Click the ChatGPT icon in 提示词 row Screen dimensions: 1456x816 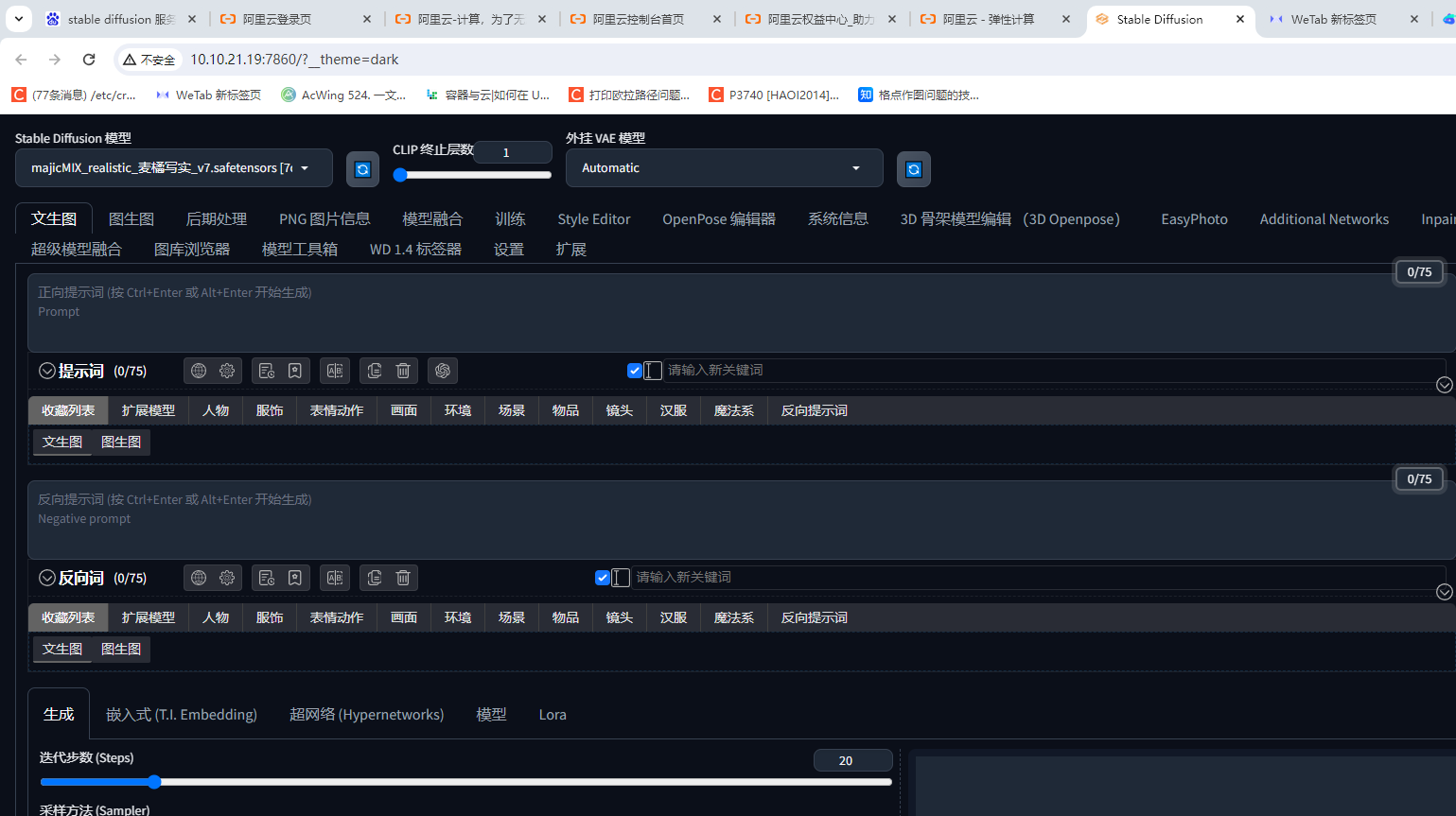click(443, 371)
